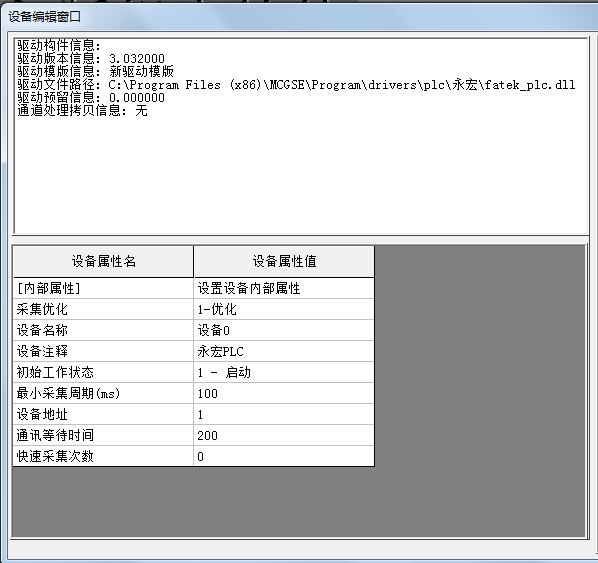Select the 设备注释 property cell
This screenshot has height=563, width=598.
click(x=103, y=351)
